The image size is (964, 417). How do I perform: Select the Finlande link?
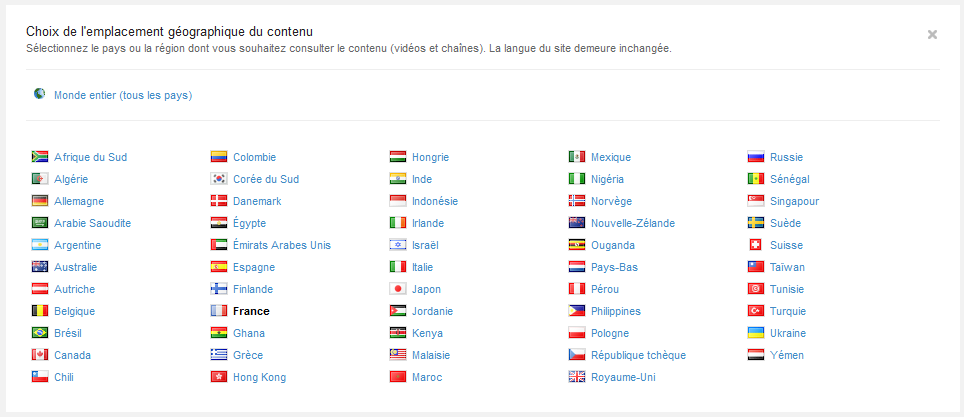point(253,289)
